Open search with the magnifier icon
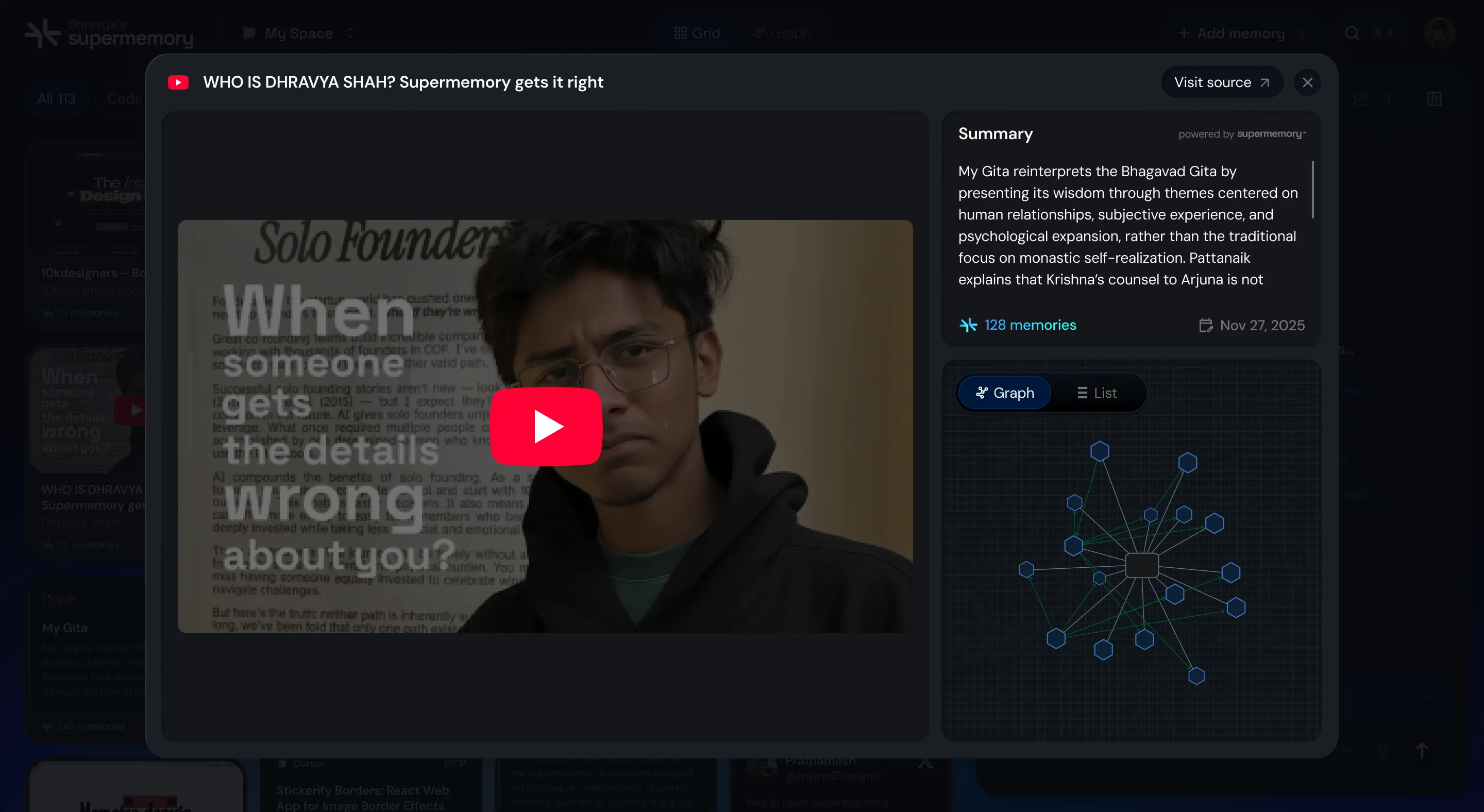The height and width of the screenshot is (812, 1484). pos(1352,33)
